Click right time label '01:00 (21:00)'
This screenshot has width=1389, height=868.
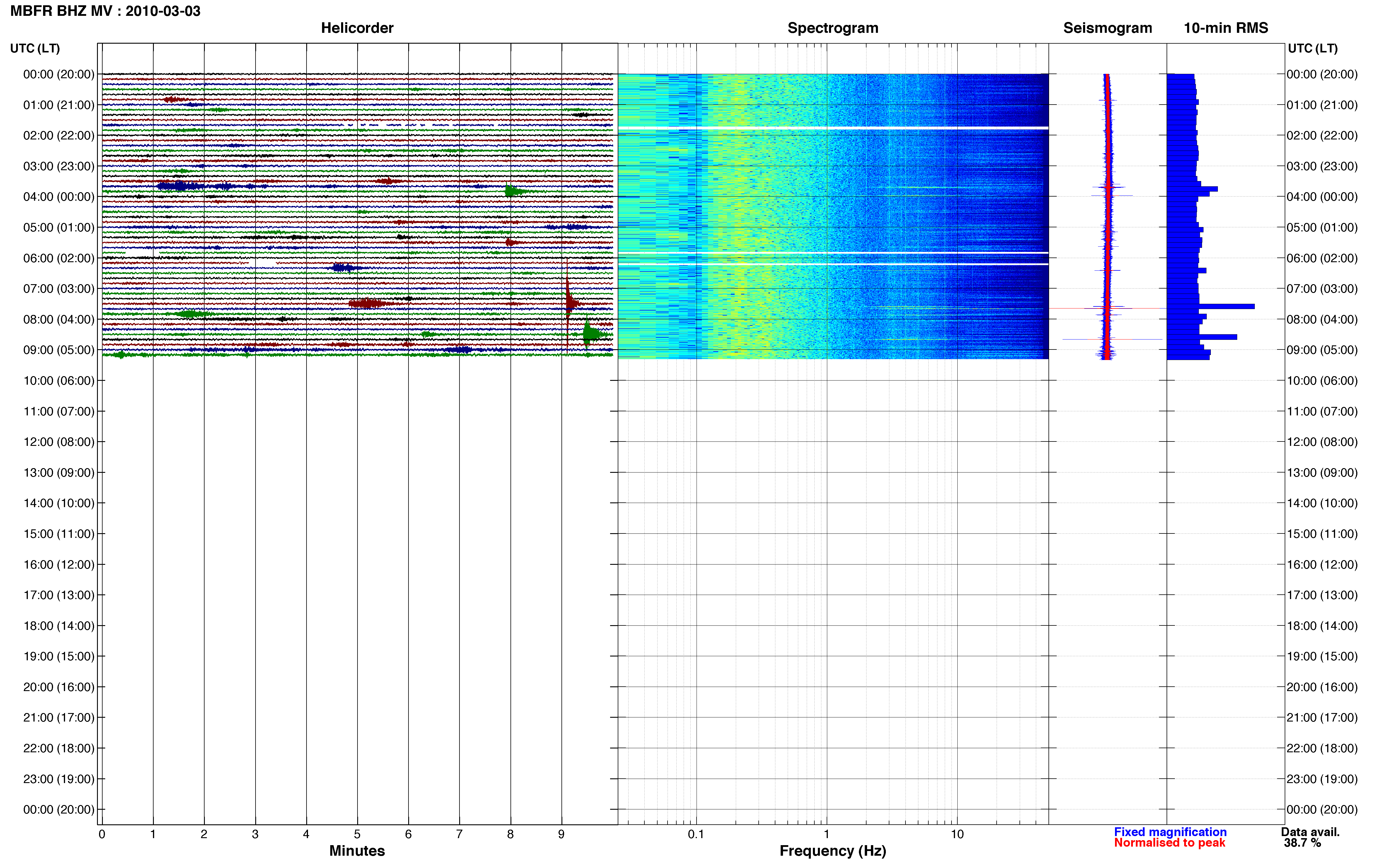coord(1322,105)
